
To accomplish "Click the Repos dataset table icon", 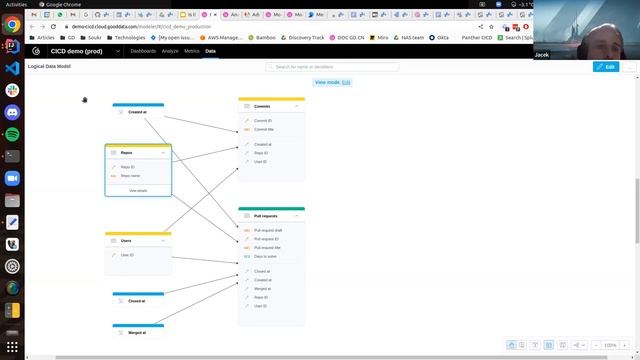I will 113,153.
